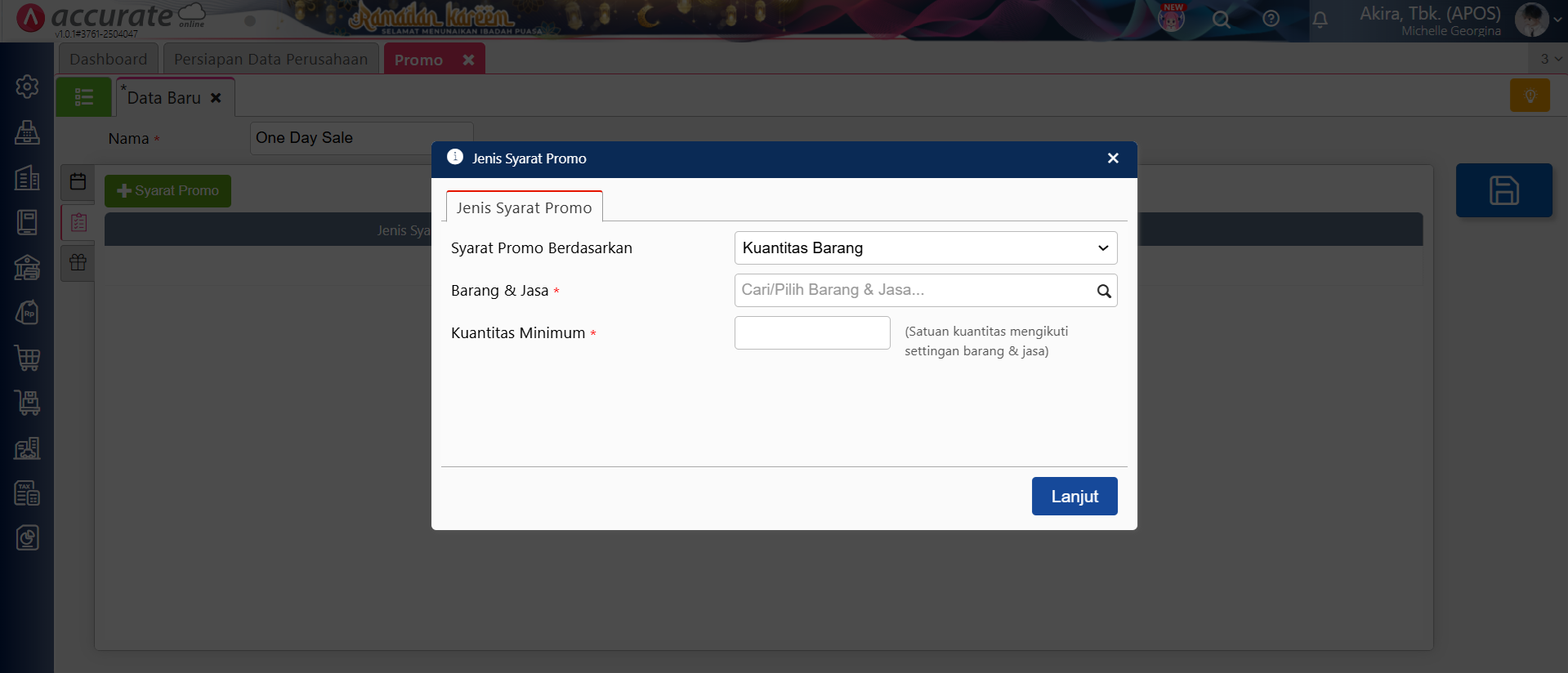The image size is (1568, 673).
Task: Open the tab count dropdown showing 3
Action: pyautogui.click(x=1549, y=59)
